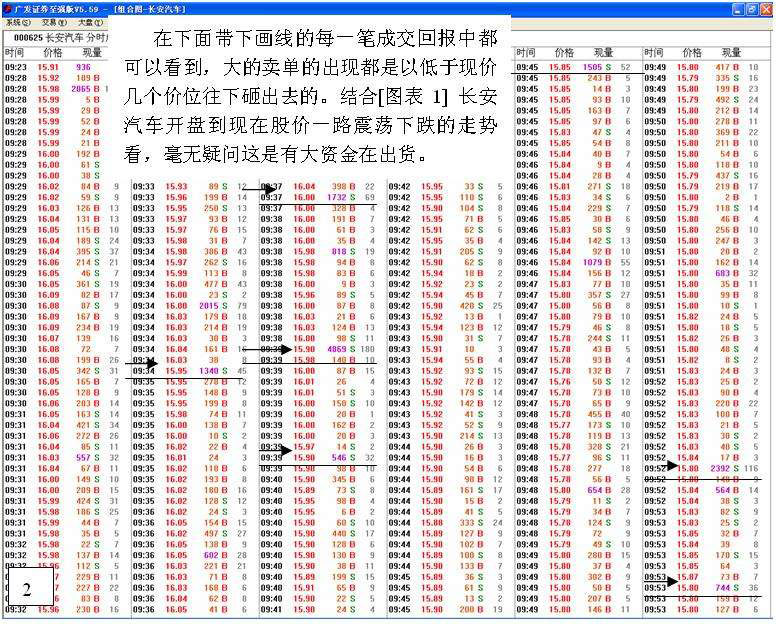Viewport: 776px width, 625px height.
Task: Click the 时间 header above the 09:49 column
Action: pyautogui.click(x=653, y=52)
